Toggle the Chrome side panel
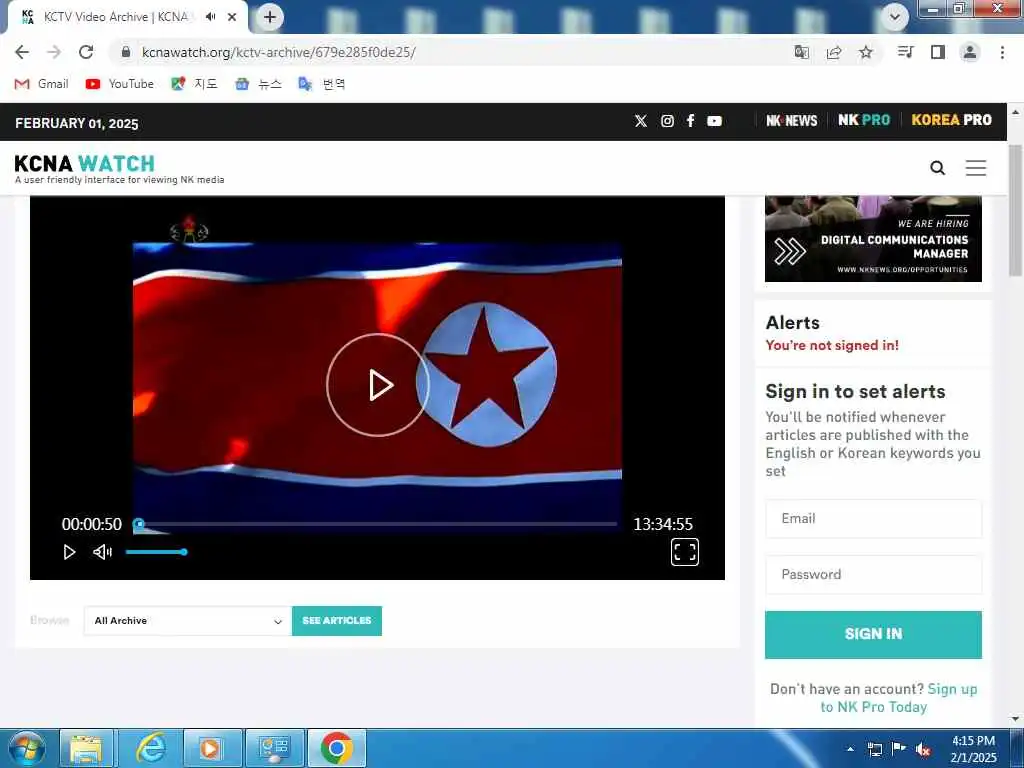This screenshot has width=1024, height=768. [x=938, y=52]
